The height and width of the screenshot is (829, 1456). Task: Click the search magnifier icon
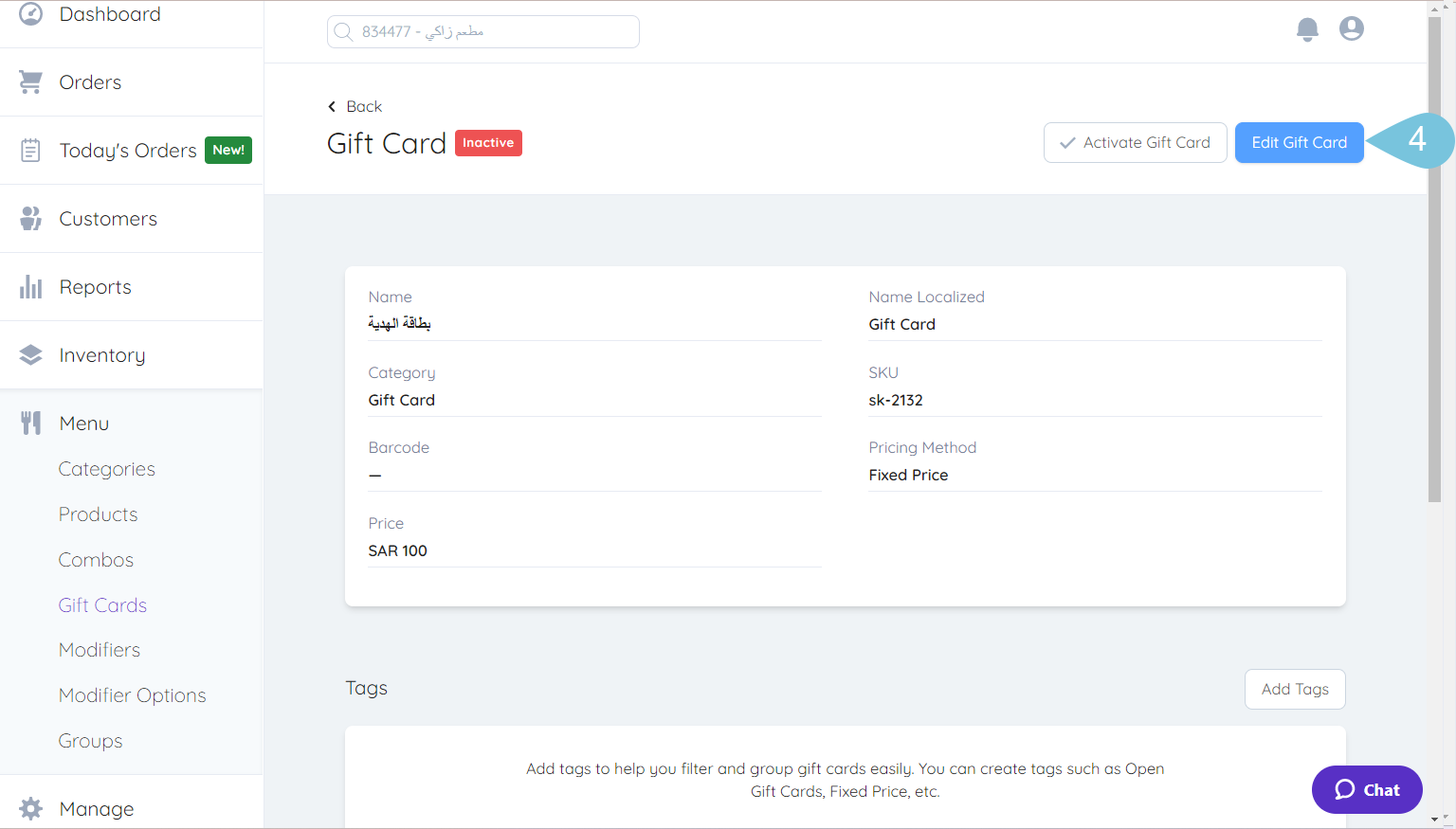coord(344,31)
